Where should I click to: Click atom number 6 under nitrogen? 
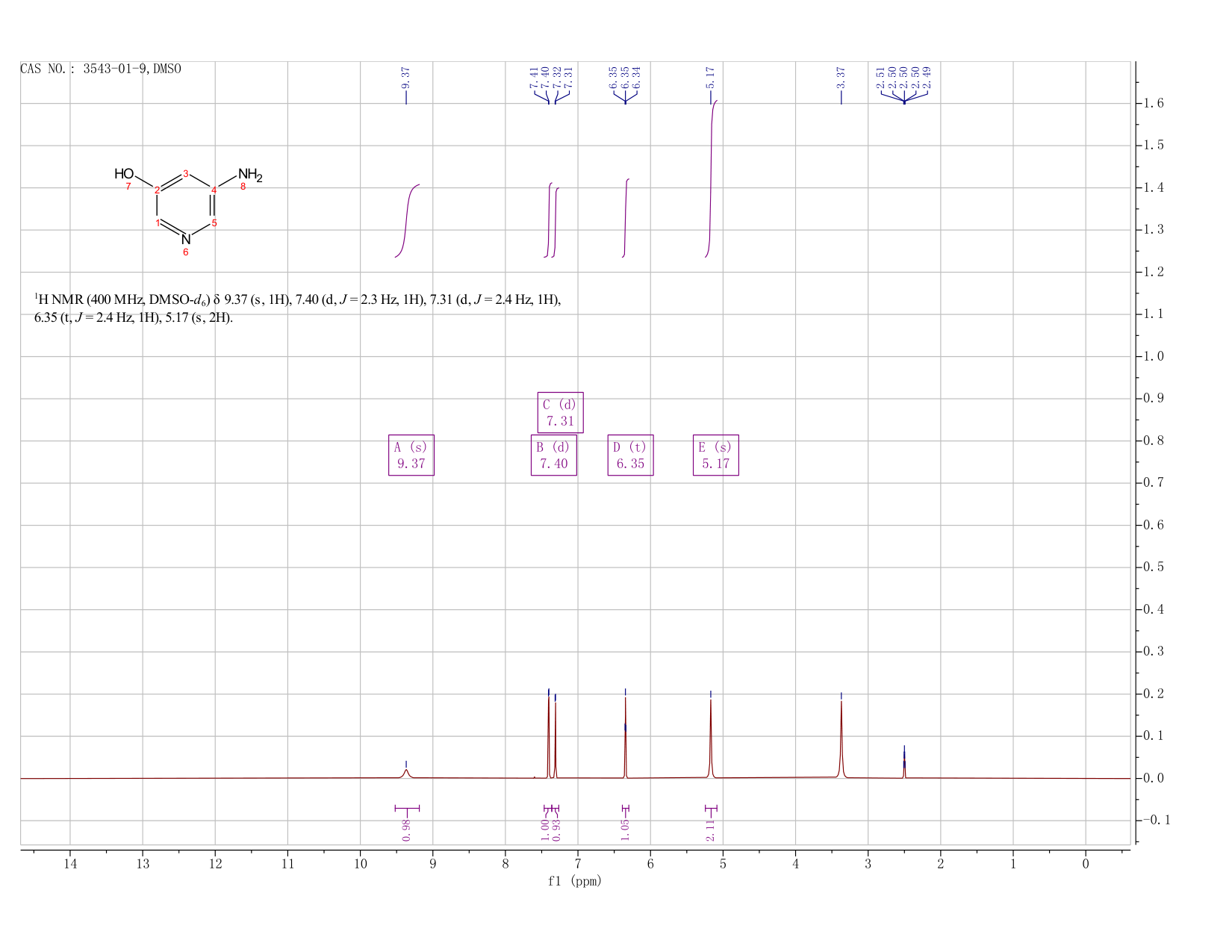pos(186,253)
